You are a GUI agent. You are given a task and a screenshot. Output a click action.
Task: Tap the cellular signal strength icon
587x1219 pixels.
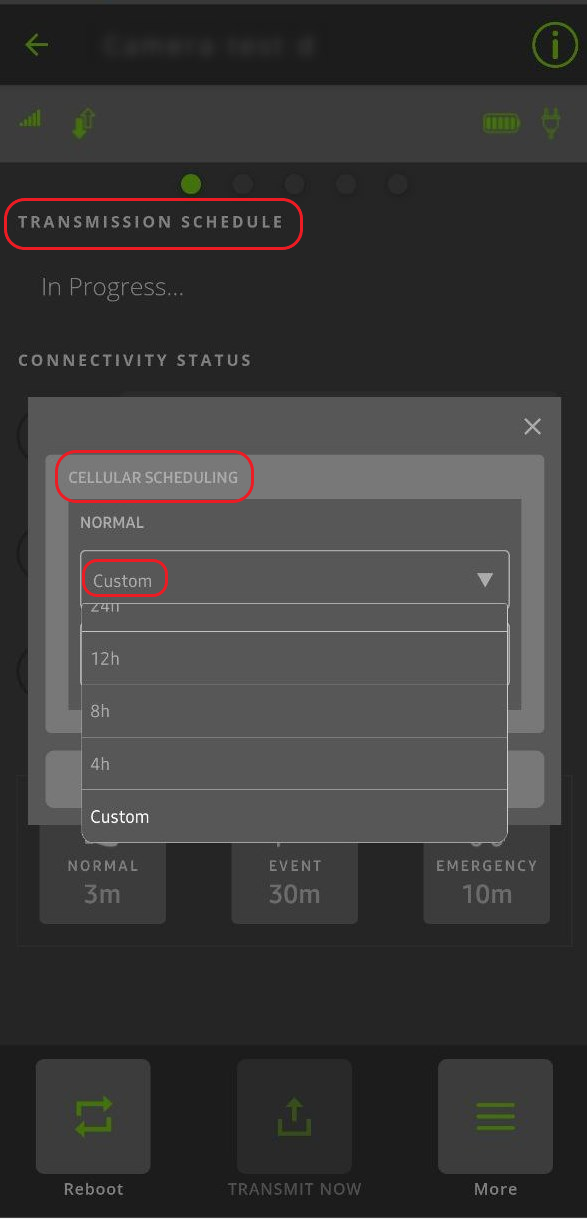coord(31,119)
